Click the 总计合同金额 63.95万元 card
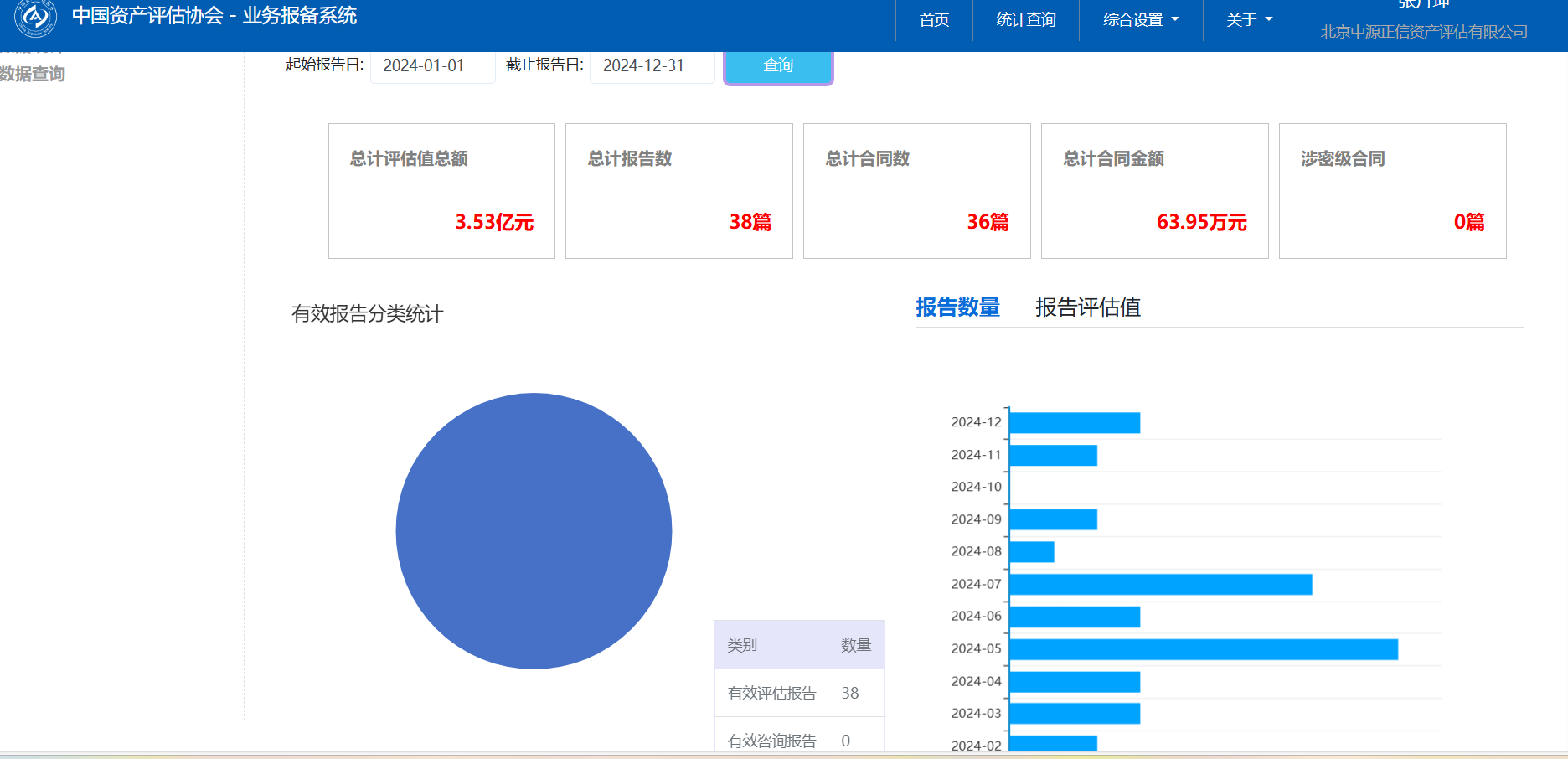 [1154, 191]
